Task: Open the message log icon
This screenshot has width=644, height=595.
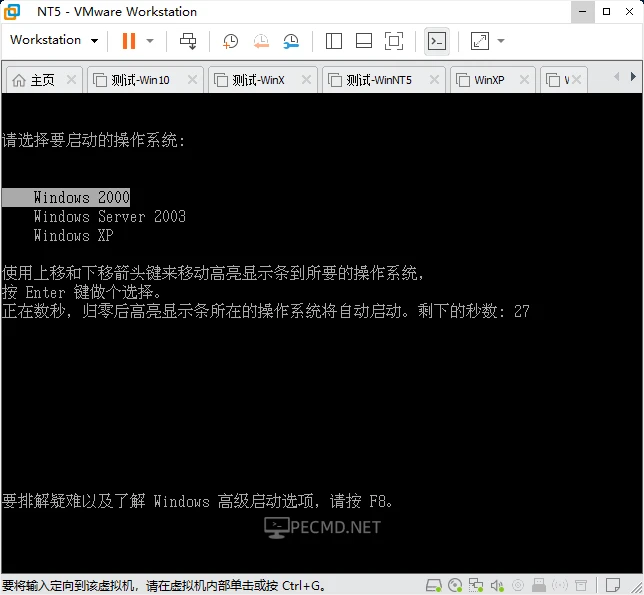Action: point(613,585)
